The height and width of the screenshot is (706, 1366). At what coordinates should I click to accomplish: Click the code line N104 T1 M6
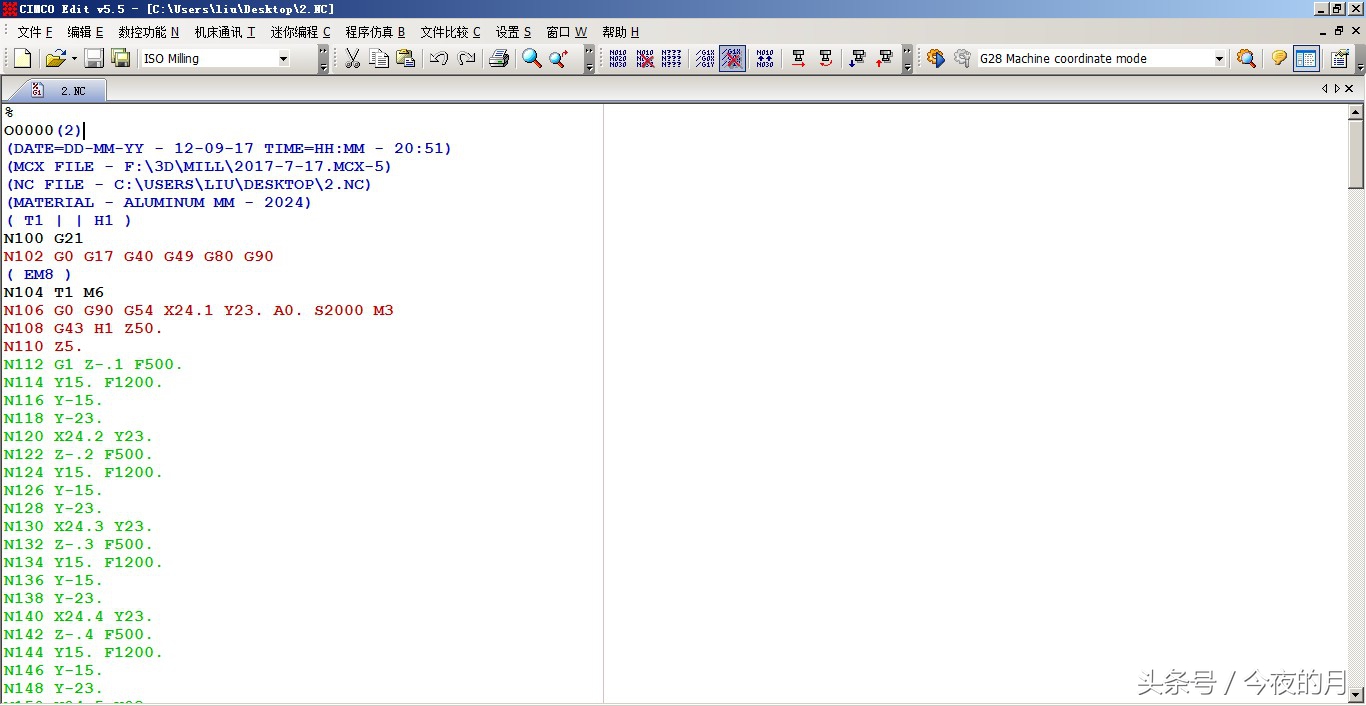click(54, 293)
